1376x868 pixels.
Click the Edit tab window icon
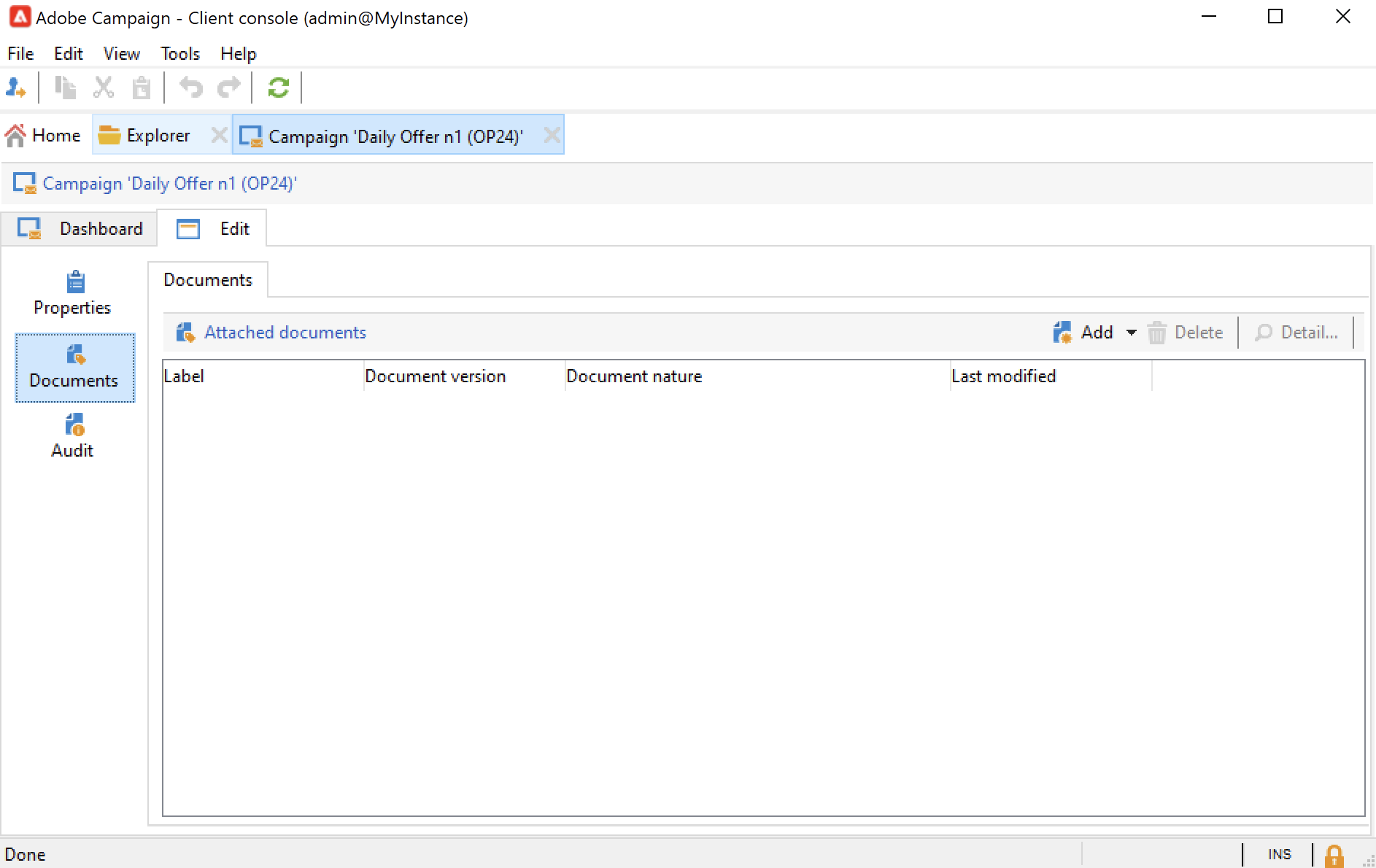(x=188, y=229)
